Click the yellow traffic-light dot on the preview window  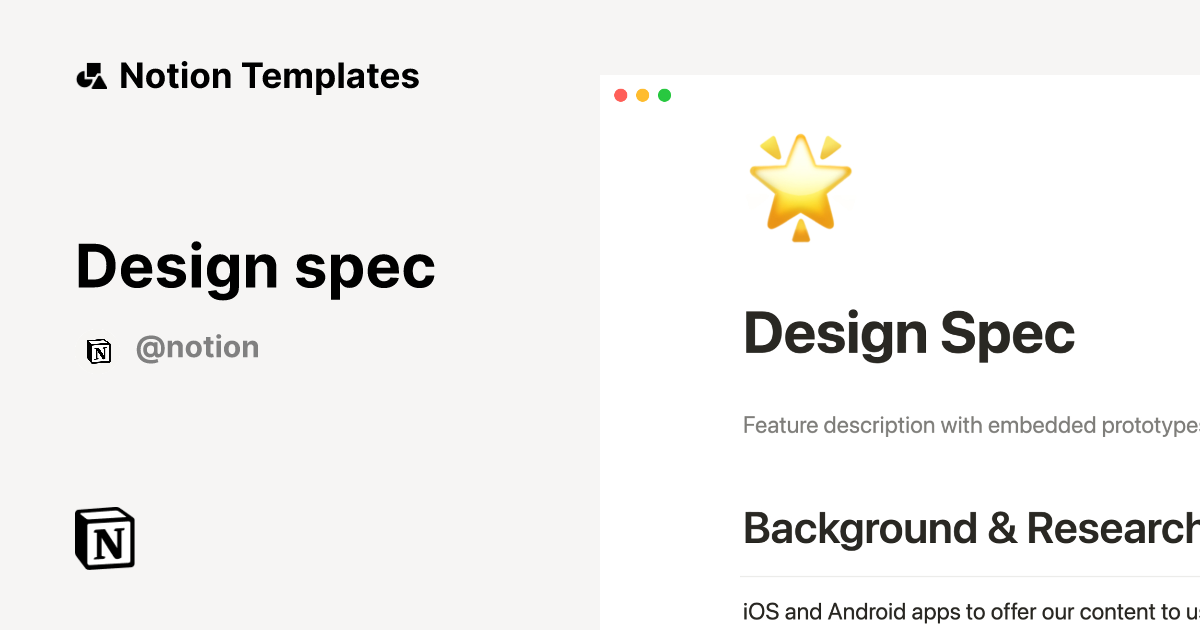point(642,94)
